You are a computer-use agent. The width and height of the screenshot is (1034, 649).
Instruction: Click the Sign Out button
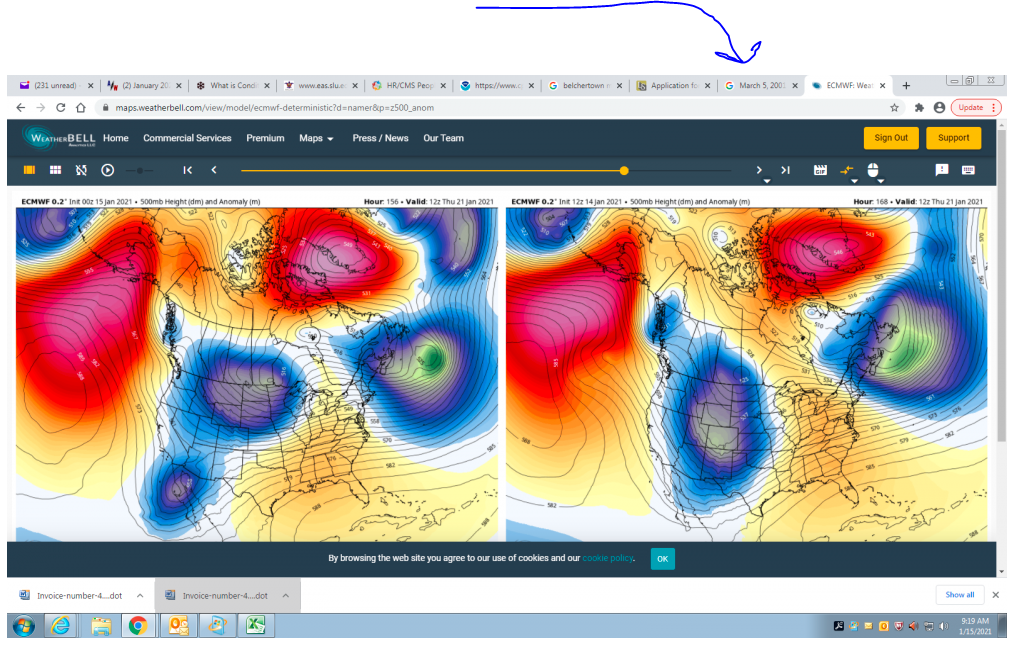tap(891, 138)
